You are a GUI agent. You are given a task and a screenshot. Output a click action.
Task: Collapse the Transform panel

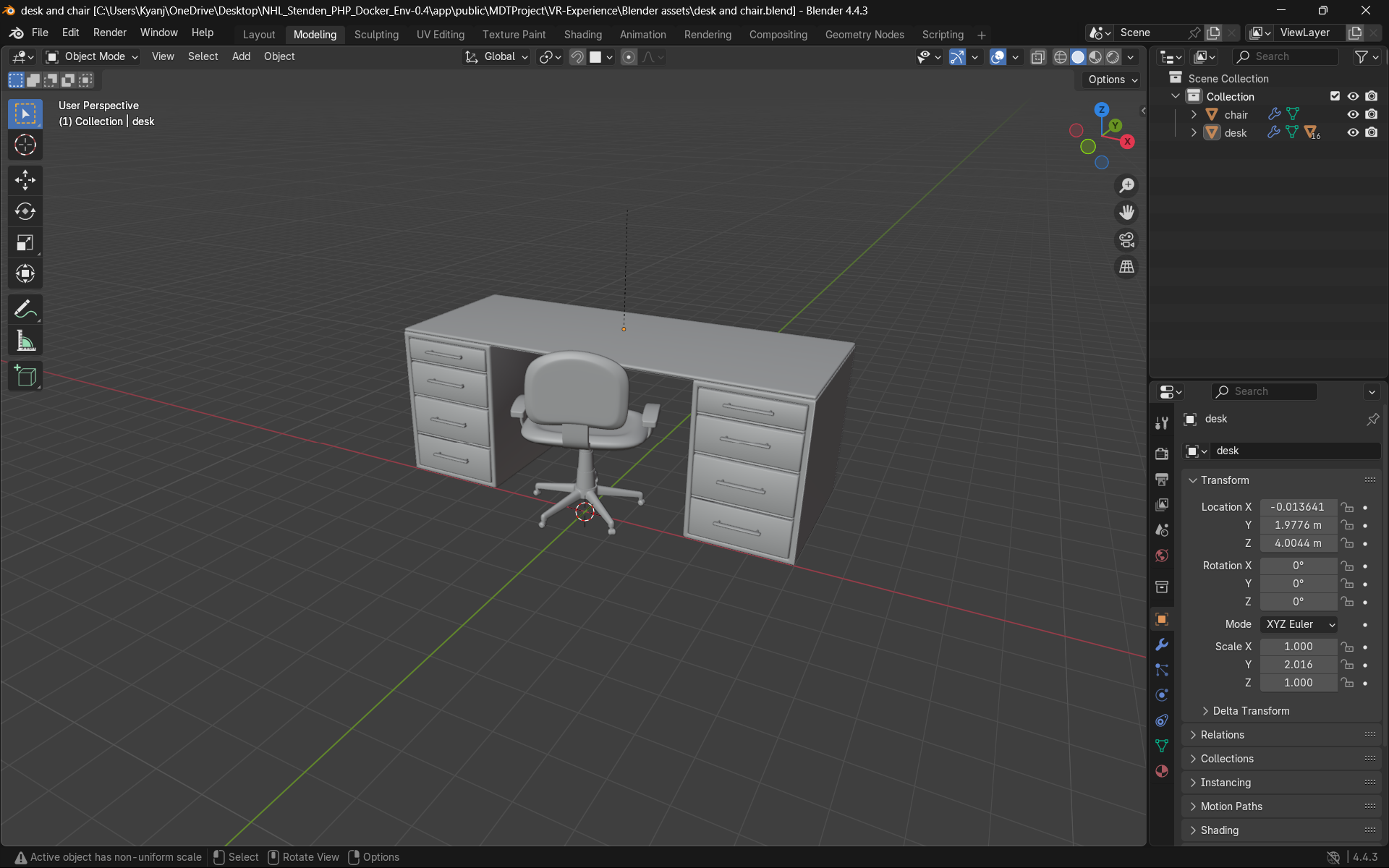coord(1192,480)
